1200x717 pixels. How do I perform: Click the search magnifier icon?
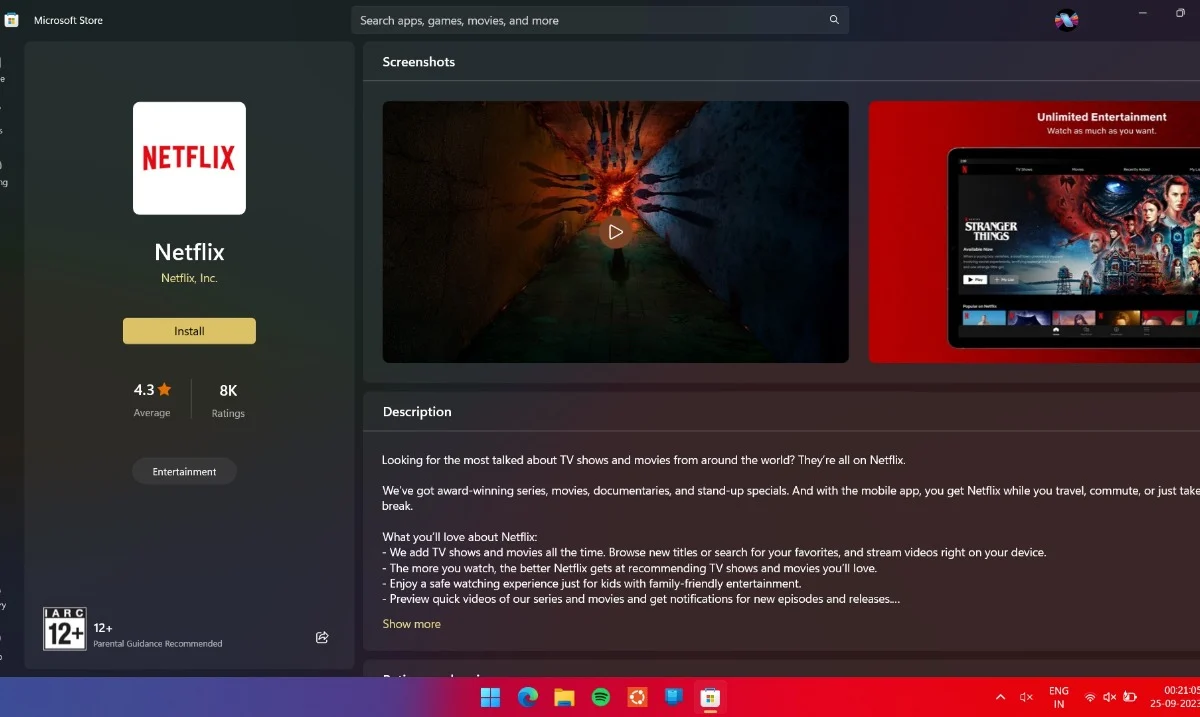(834, 20)
